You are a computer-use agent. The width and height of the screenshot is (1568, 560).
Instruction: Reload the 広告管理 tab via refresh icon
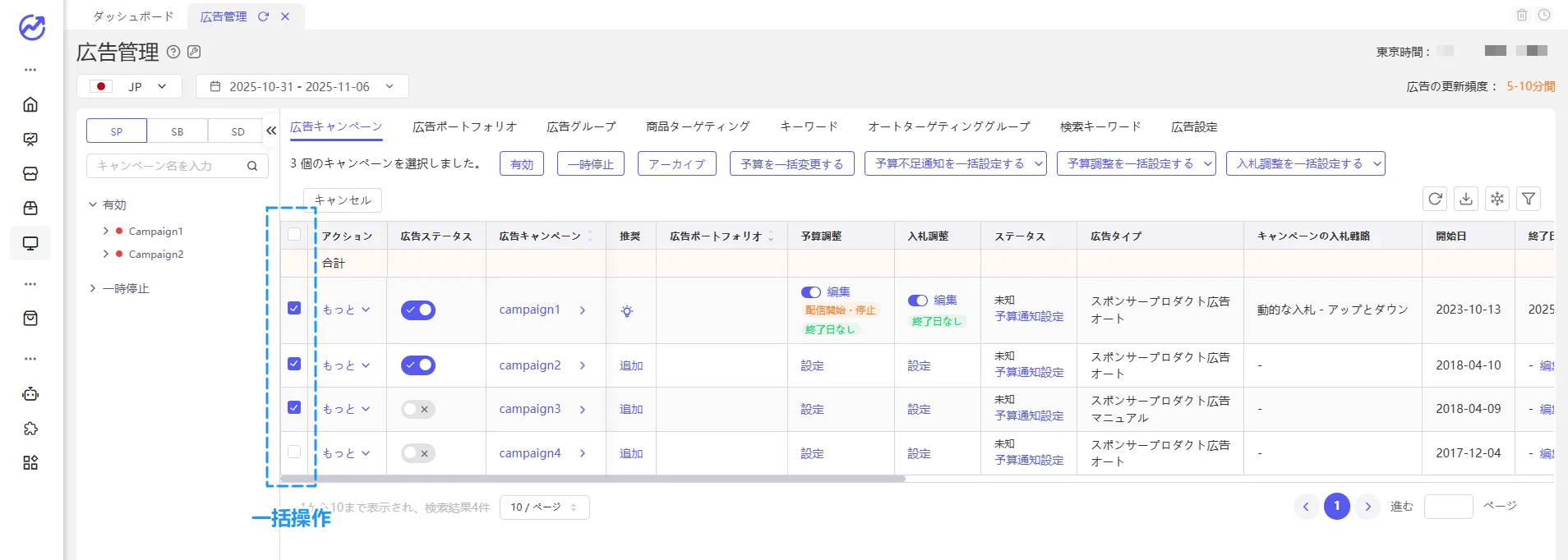[x=263, y=16]
